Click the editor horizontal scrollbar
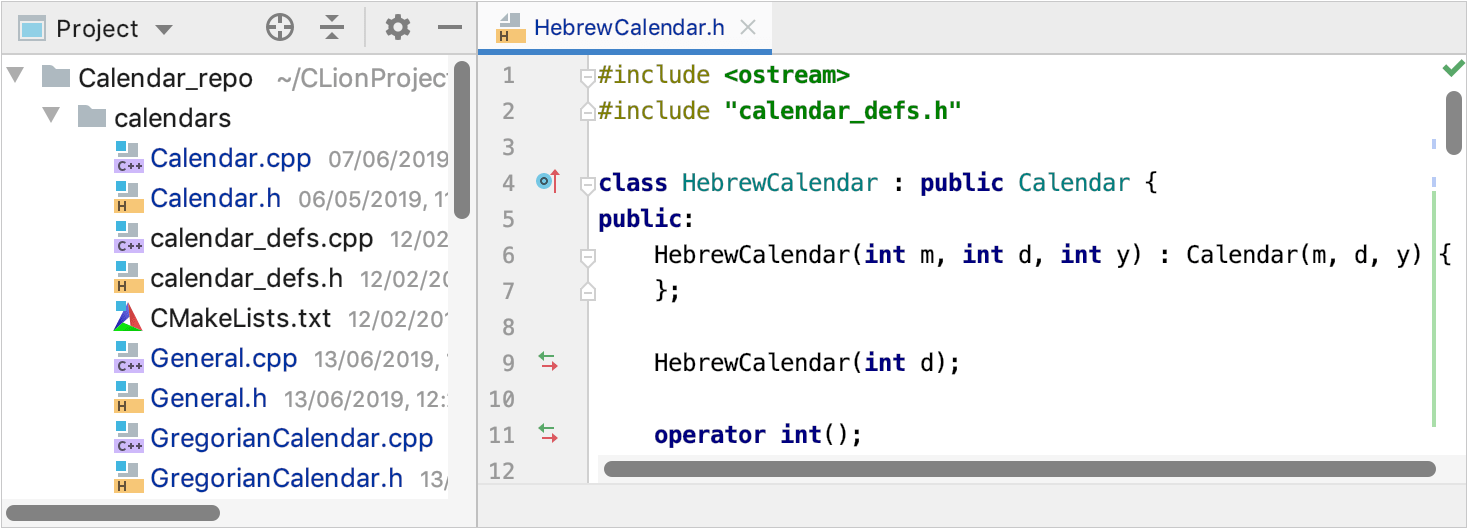 coord(1020,468)
